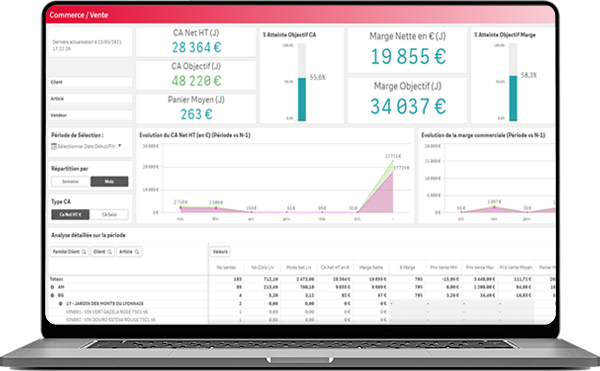The height and width of the screenshot is (371, 600).
Task: Click the 1 897 € label in margin chart
Action: [494, 202]
